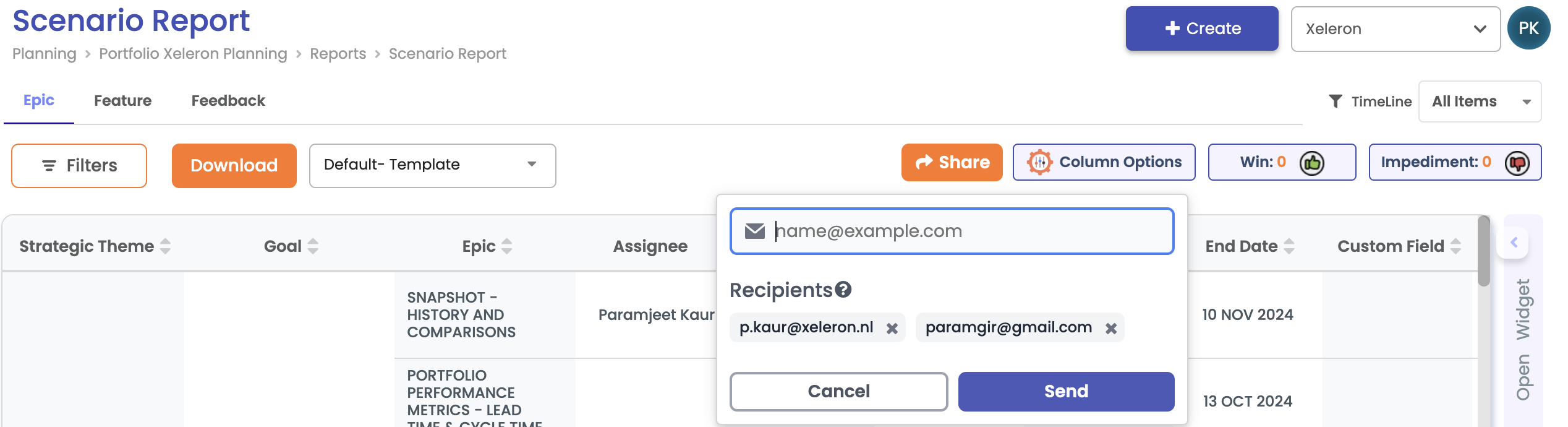Click the PK user avatar
Image resolution: width=1568 pixels, height=427 pixels.
point(1528,28)
